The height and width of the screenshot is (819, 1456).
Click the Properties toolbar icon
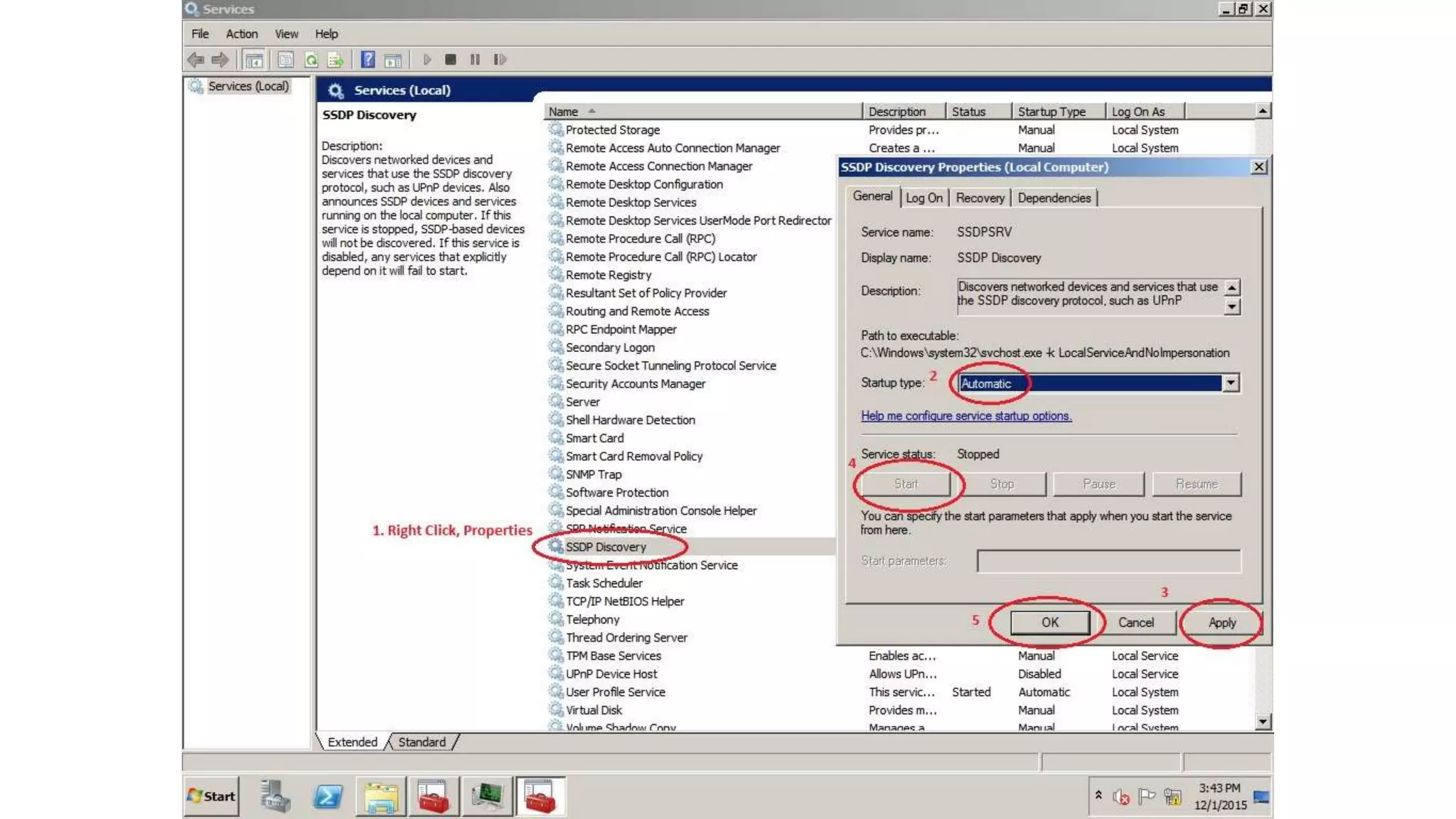[x=286, y=60]
